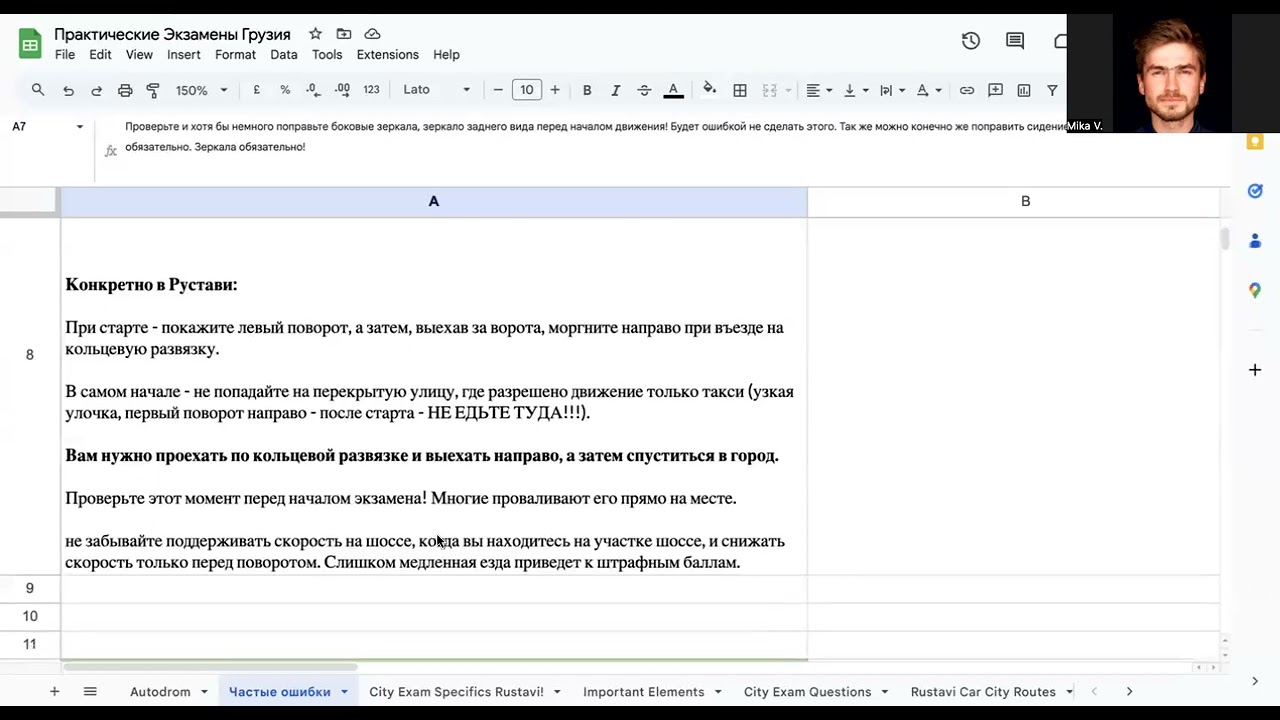Format as currency pound sign

pyautogui.click(x=257, y=90)
